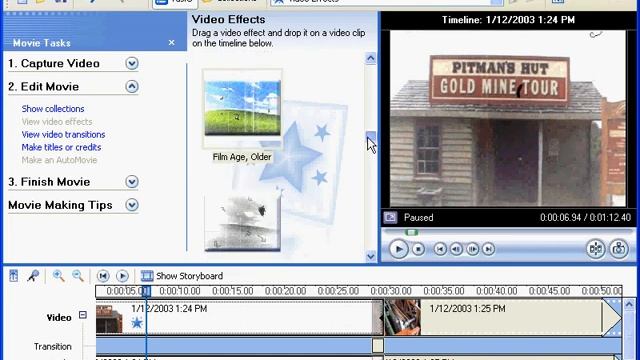Image resolution: width=640 pixels, height=360 pixels.
Task: Click the star effect icon on first clip
Action: 137,323
